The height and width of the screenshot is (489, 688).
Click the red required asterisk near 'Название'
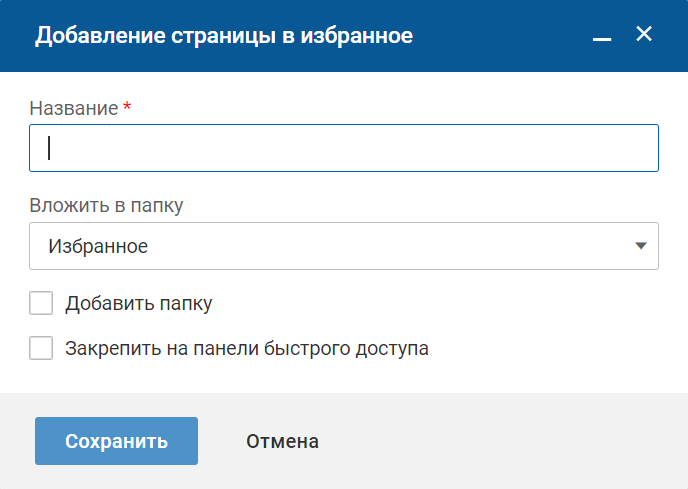coord(127,106)
